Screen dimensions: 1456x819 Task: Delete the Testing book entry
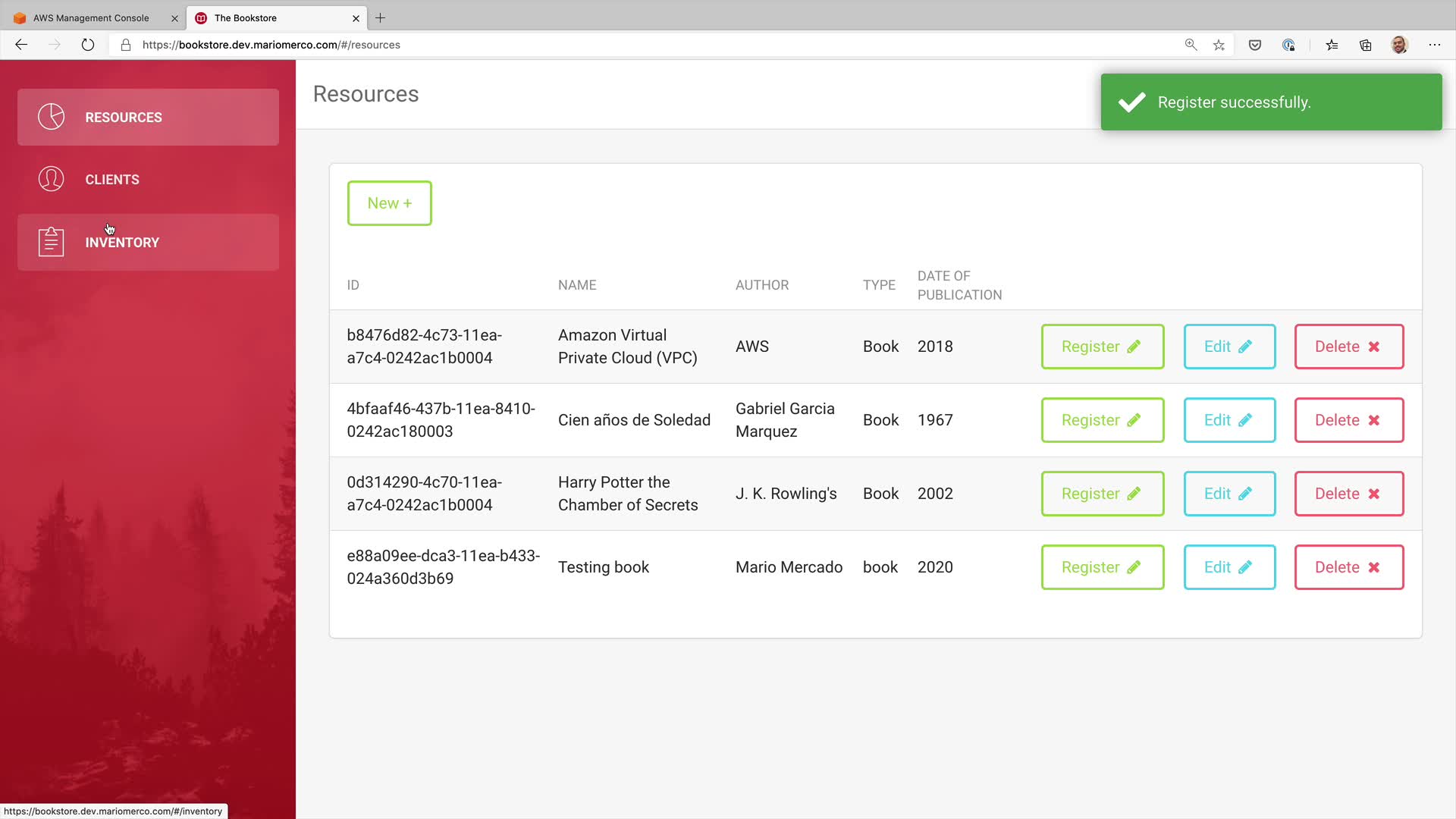coord(1348,567)
